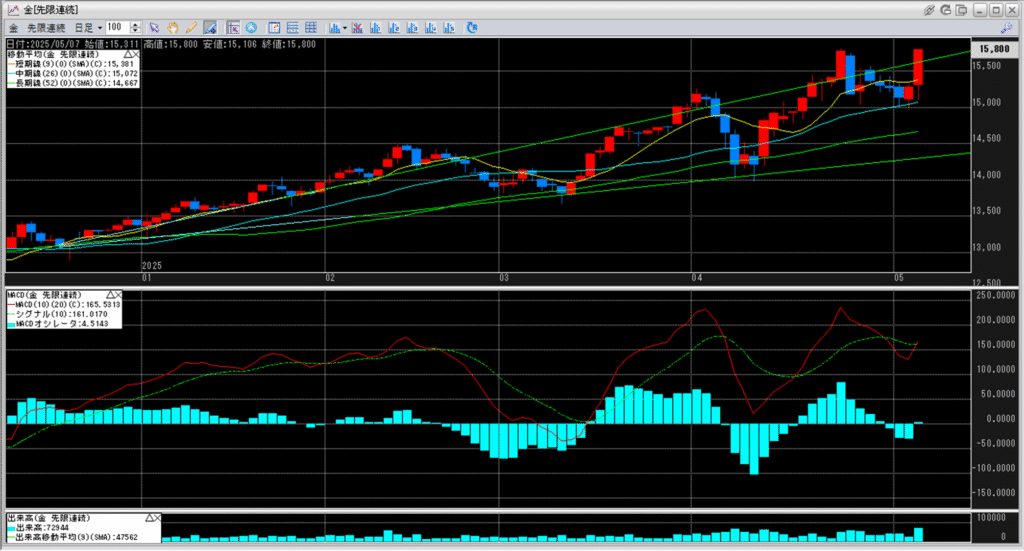Click the trend line drawing tool
Screen dimensions: 1024x551
pyautogui.click(x=210, y=27)
